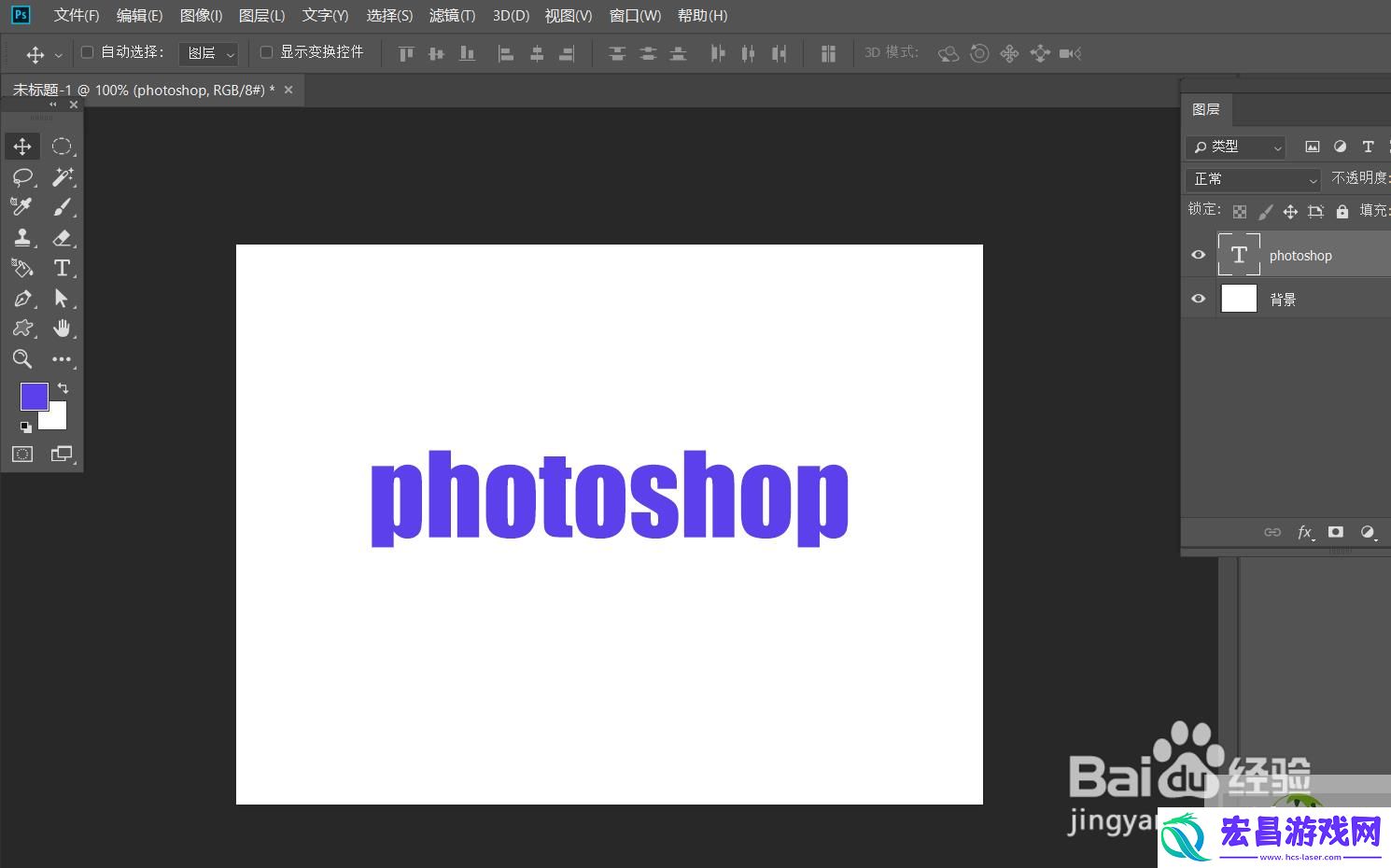Viewport: 1391px width, 868px height.
Task: Switch to the 未标题-1 document tab
Action: [x=144, y=91]
